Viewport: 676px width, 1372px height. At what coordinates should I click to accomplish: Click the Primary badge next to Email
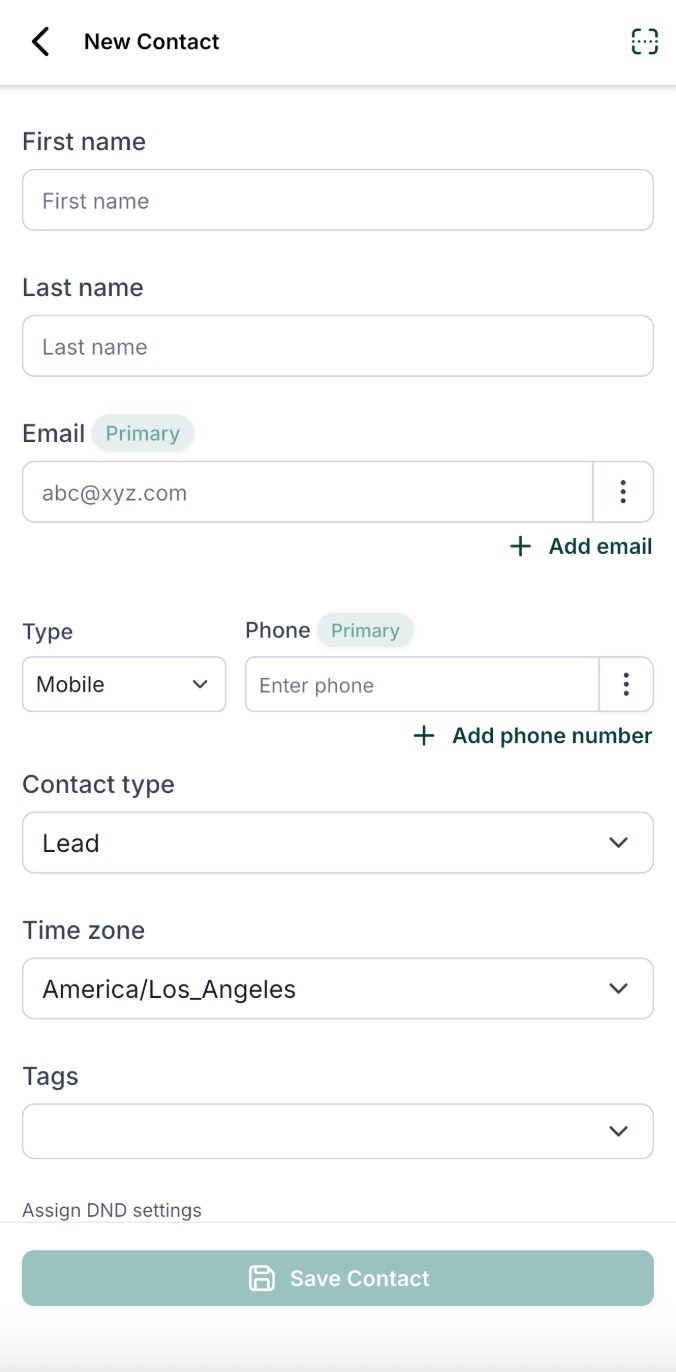143,433
